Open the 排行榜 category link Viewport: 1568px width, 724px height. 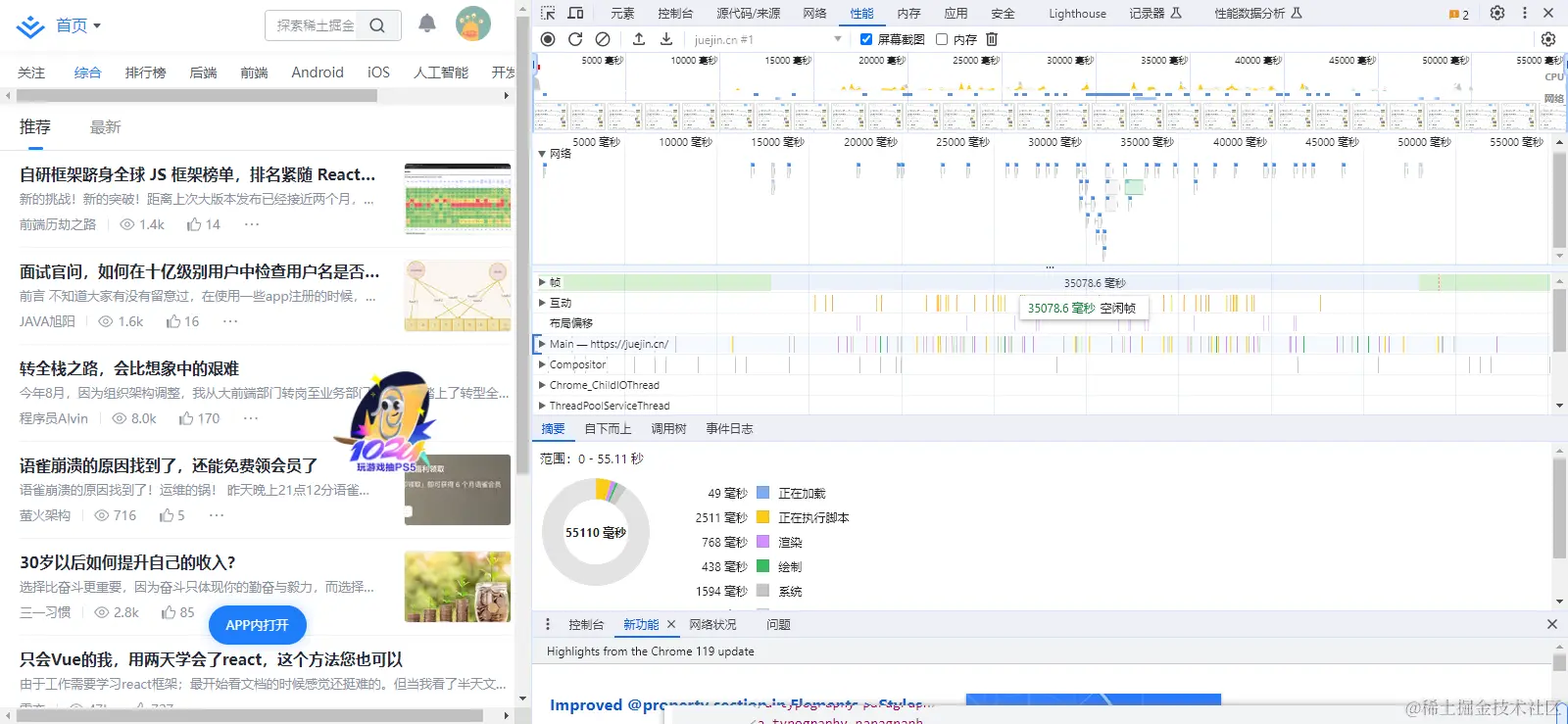145,72
